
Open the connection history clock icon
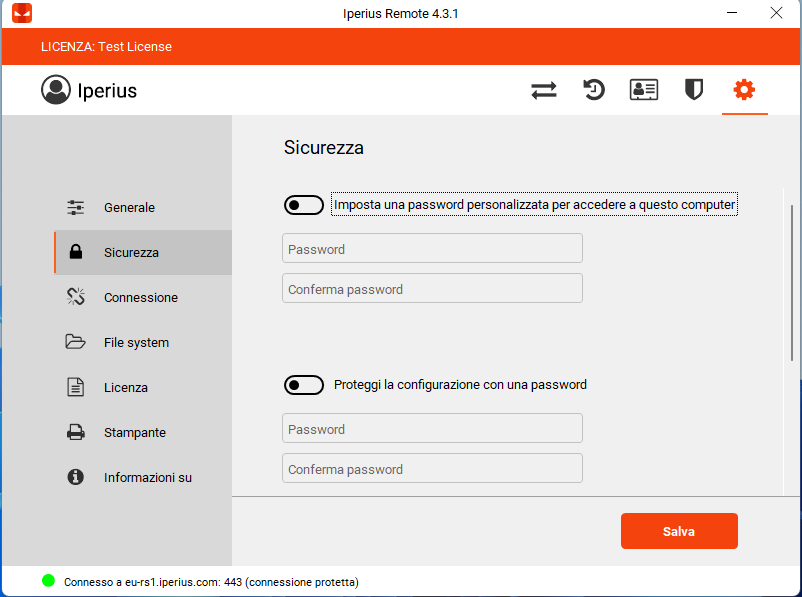pos(594,90)
